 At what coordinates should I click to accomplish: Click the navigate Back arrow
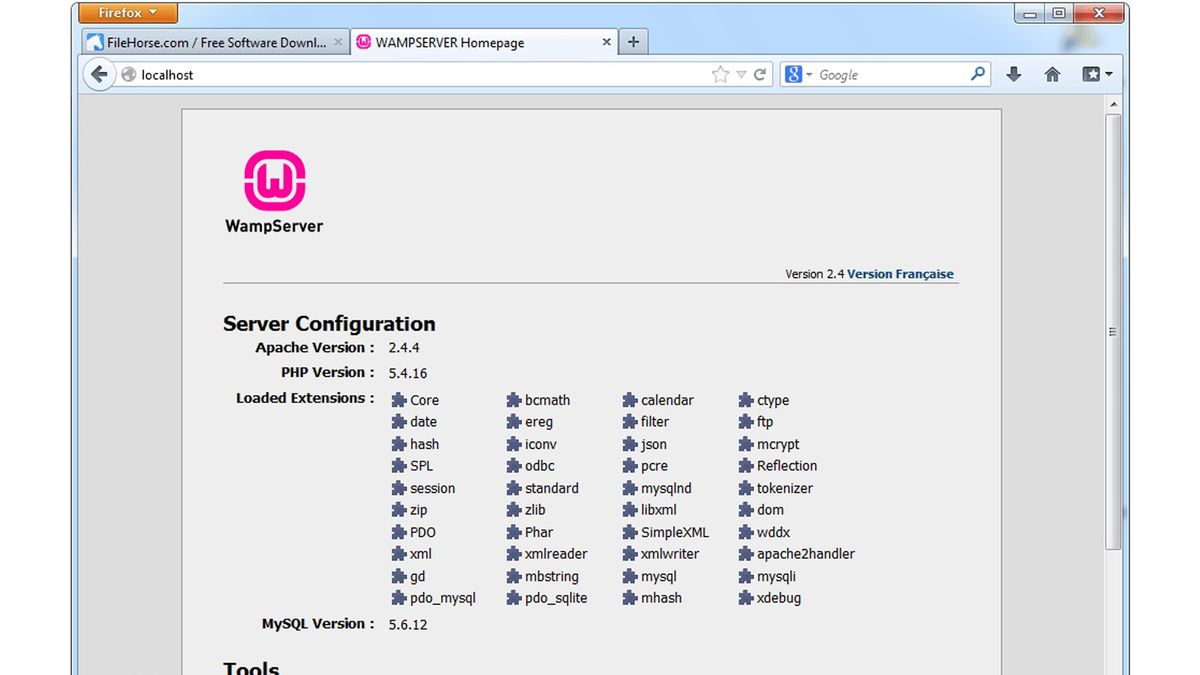(x=97, y=74)
